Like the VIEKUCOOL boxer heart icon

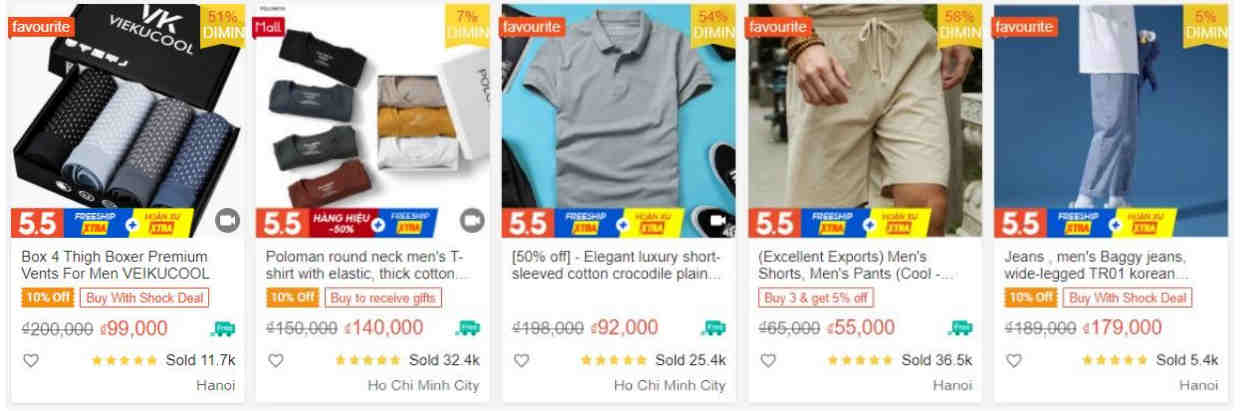(30, 360)
